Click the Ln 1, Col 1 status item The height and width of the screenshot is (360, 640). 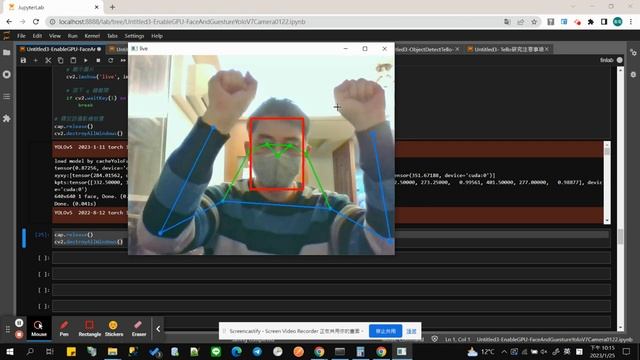(x=457, y=340)
